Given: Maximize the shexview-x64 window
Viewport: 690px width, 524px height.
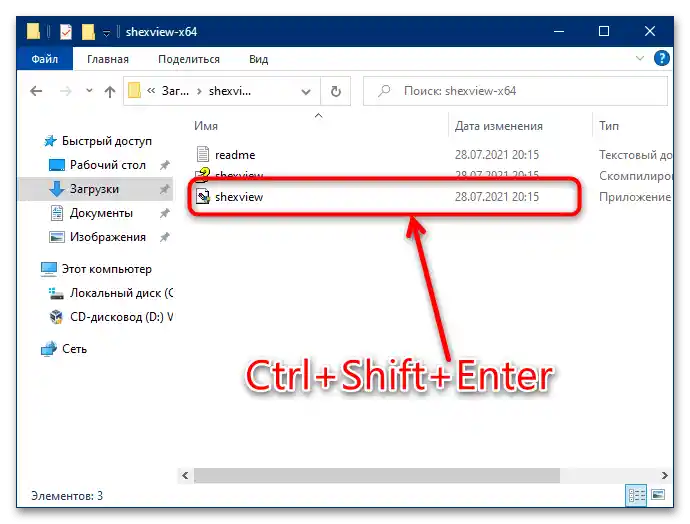Looking at the screenshot, I should pos(604,31).
